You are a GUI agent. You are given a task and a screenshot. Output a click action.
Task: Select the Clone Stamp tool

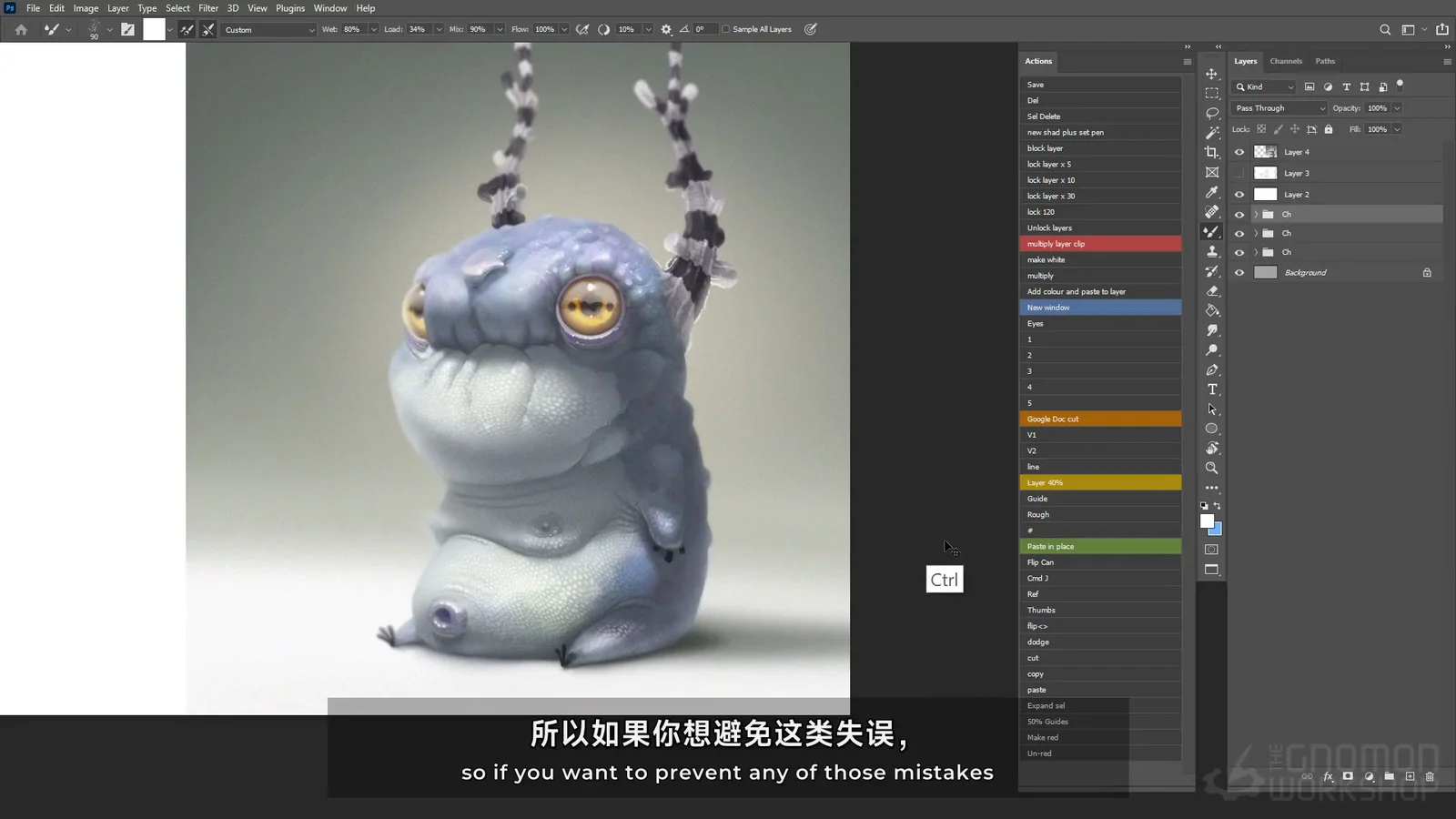1211,252
